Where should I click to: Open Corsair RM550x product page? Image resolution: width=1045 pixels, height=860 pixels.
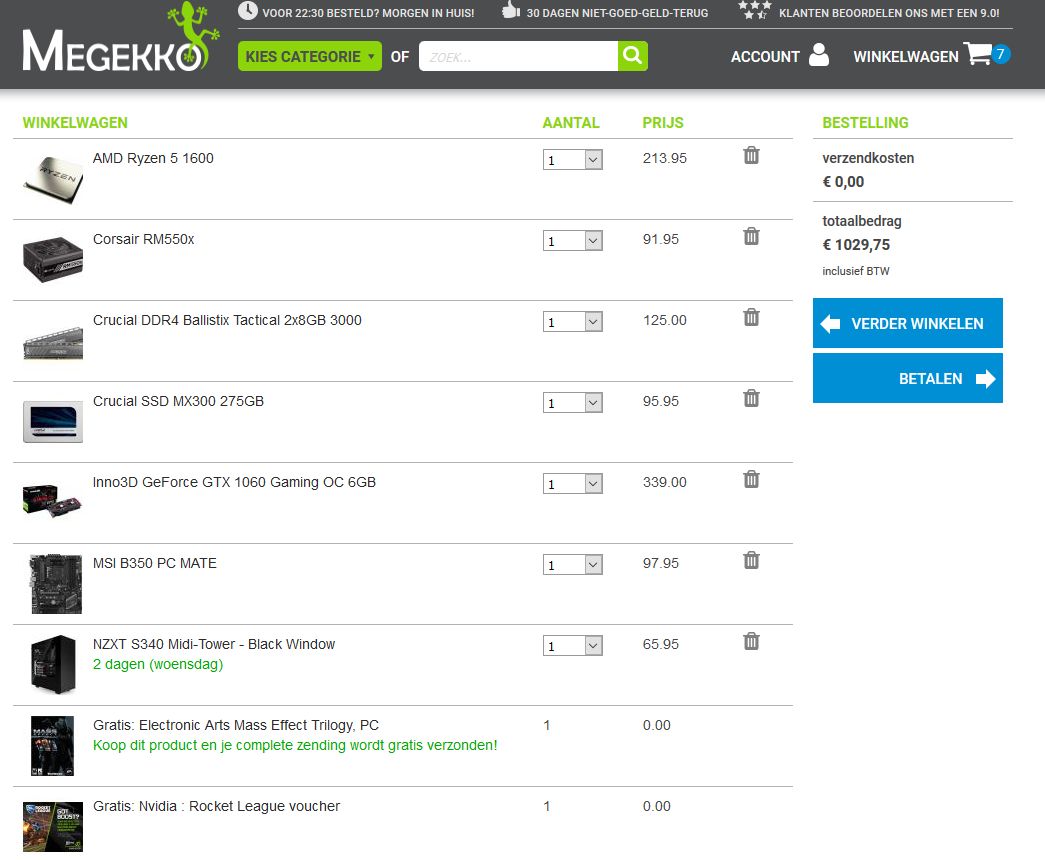[x=143, y=239]
